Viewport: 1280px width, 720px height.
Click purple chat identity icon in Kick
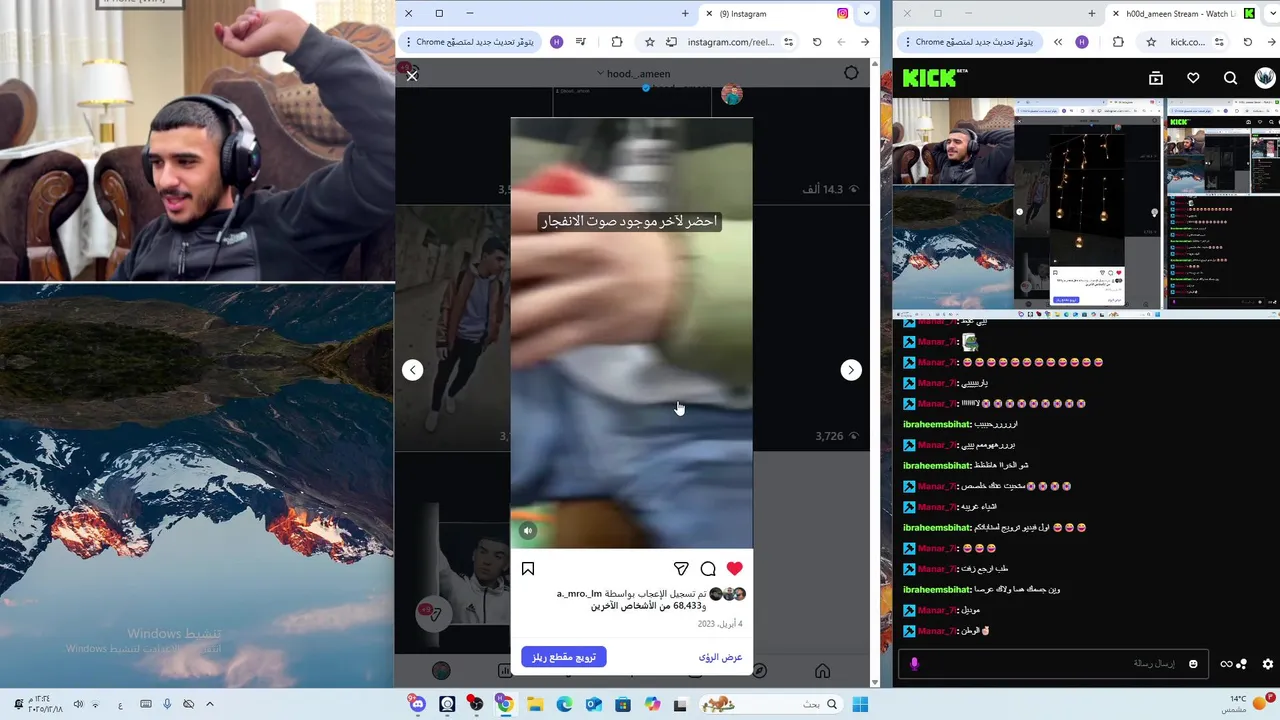tap(914, 664)
